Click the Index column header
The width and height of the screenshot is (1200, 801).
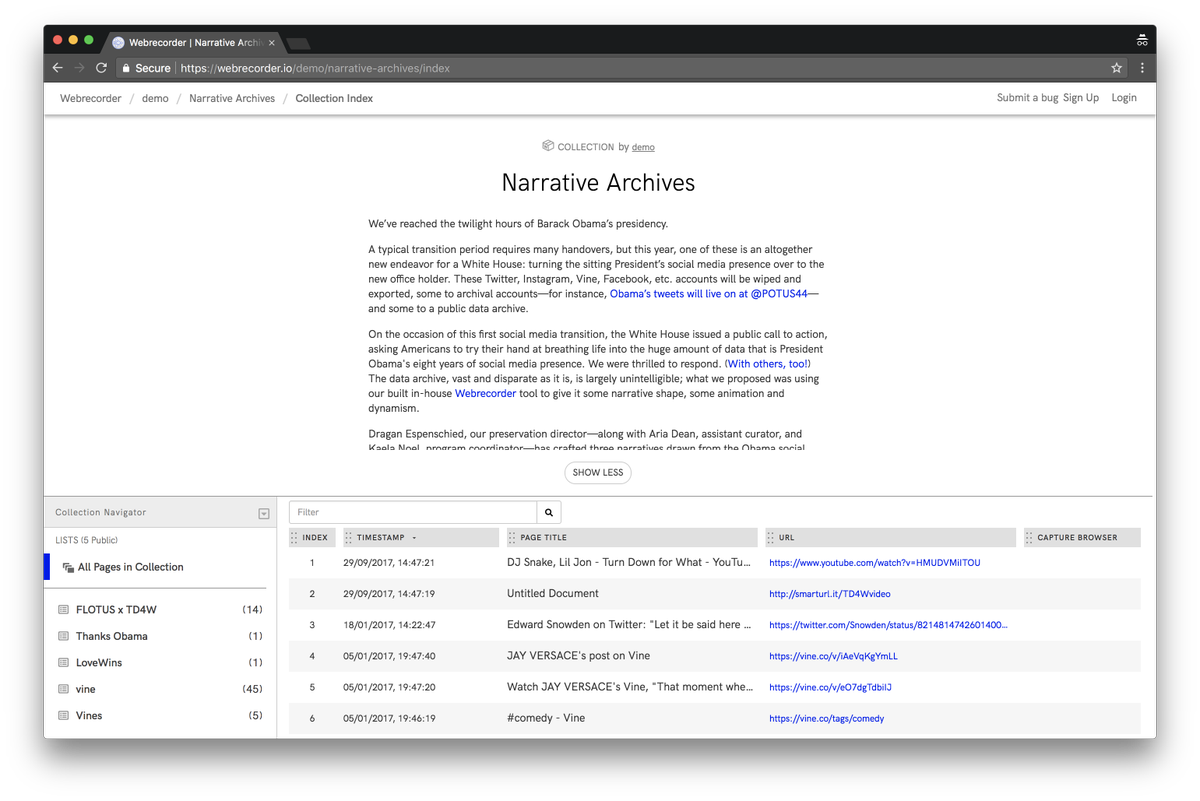tap(312, 537)
